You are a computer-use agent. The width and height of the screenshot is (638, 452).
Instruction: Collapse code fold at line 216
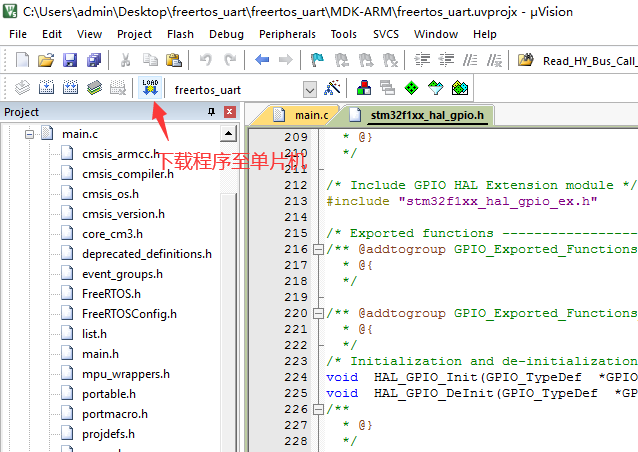coord(318,249)
